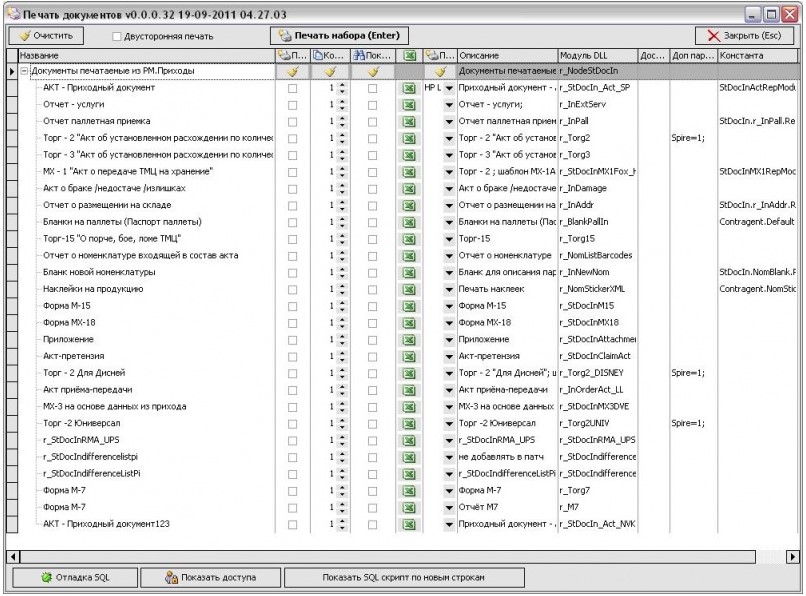Collapse the Документы печатаемые из РМ.Приходы tree node
This screenshot has height=596, width=806.
click(x=24, y=72)
